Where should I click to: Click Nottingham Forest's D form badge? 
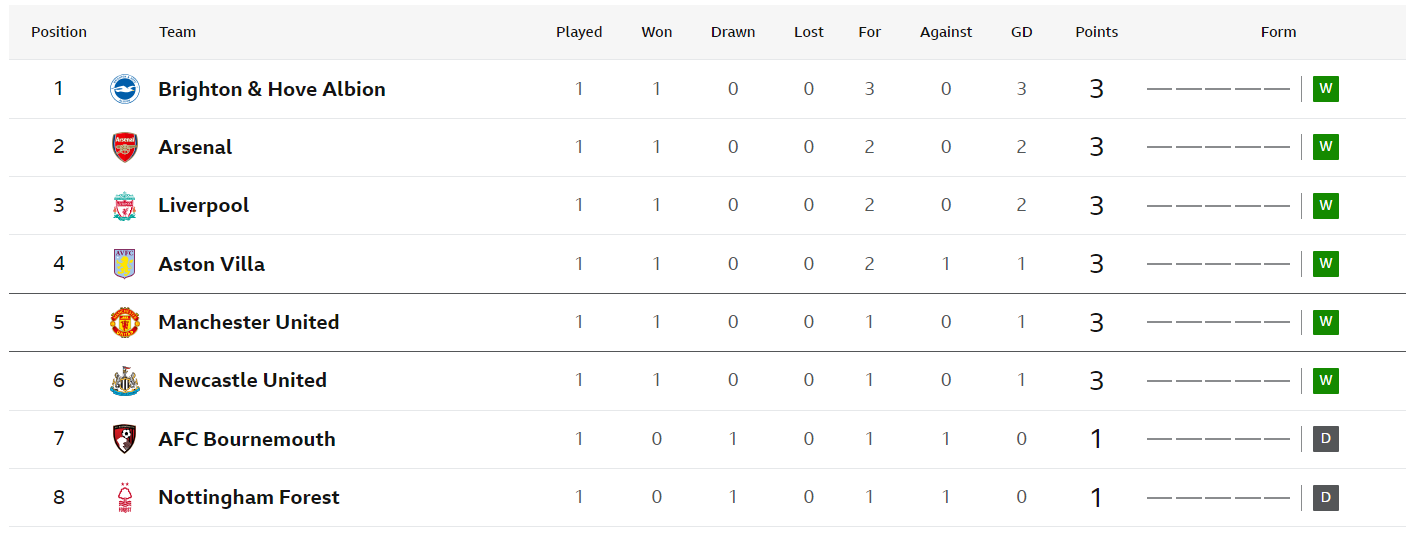[x=1326, y=497]
